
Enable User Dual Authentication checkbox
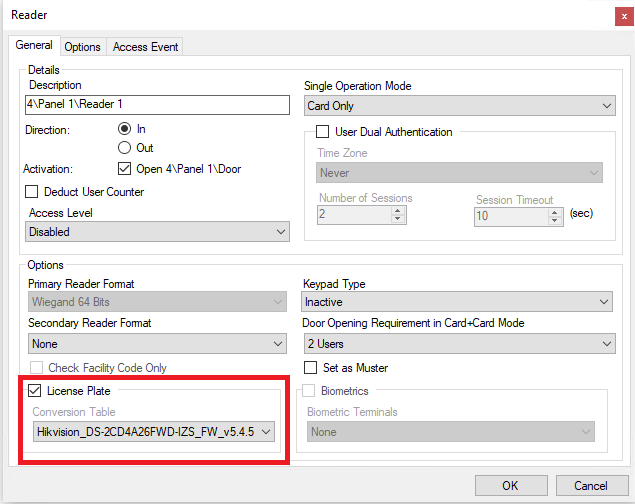point(322,132)
